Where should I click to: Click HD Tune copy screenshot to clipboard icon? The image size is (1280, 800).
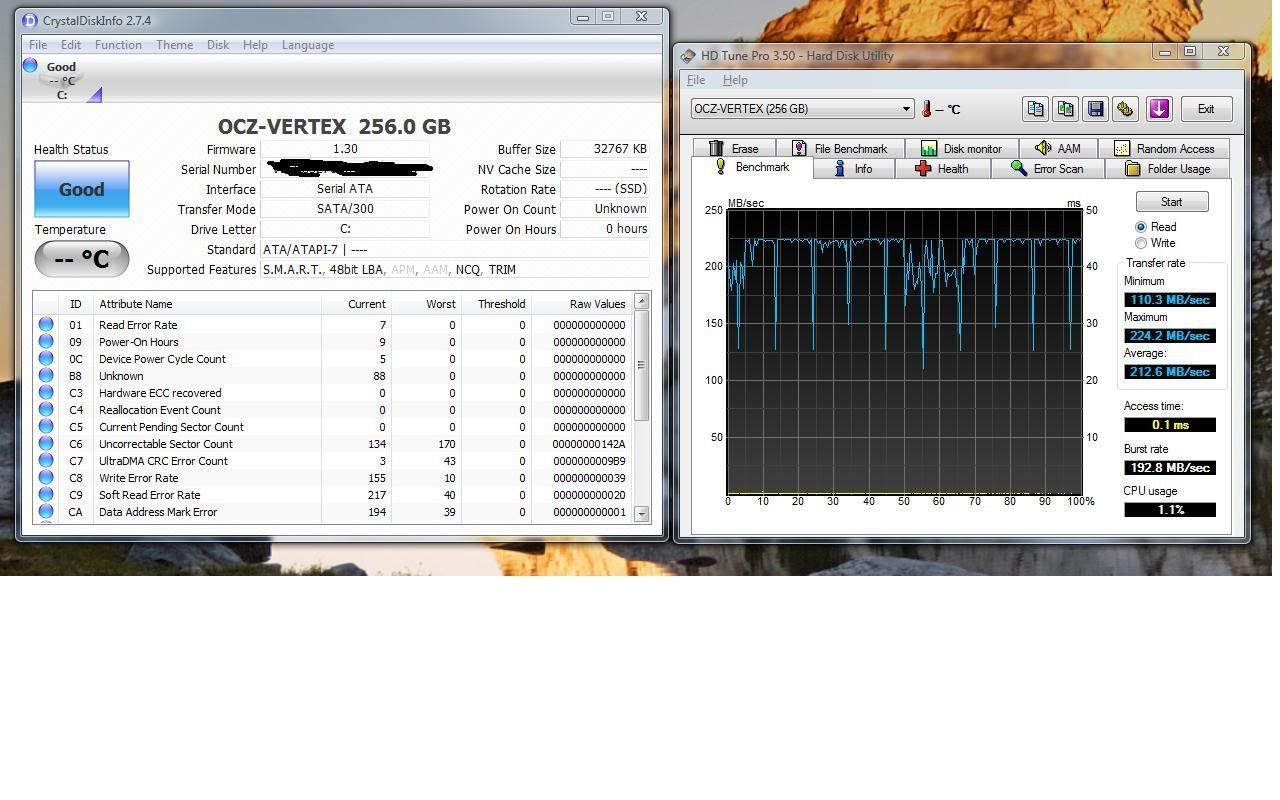point(1066,109)
